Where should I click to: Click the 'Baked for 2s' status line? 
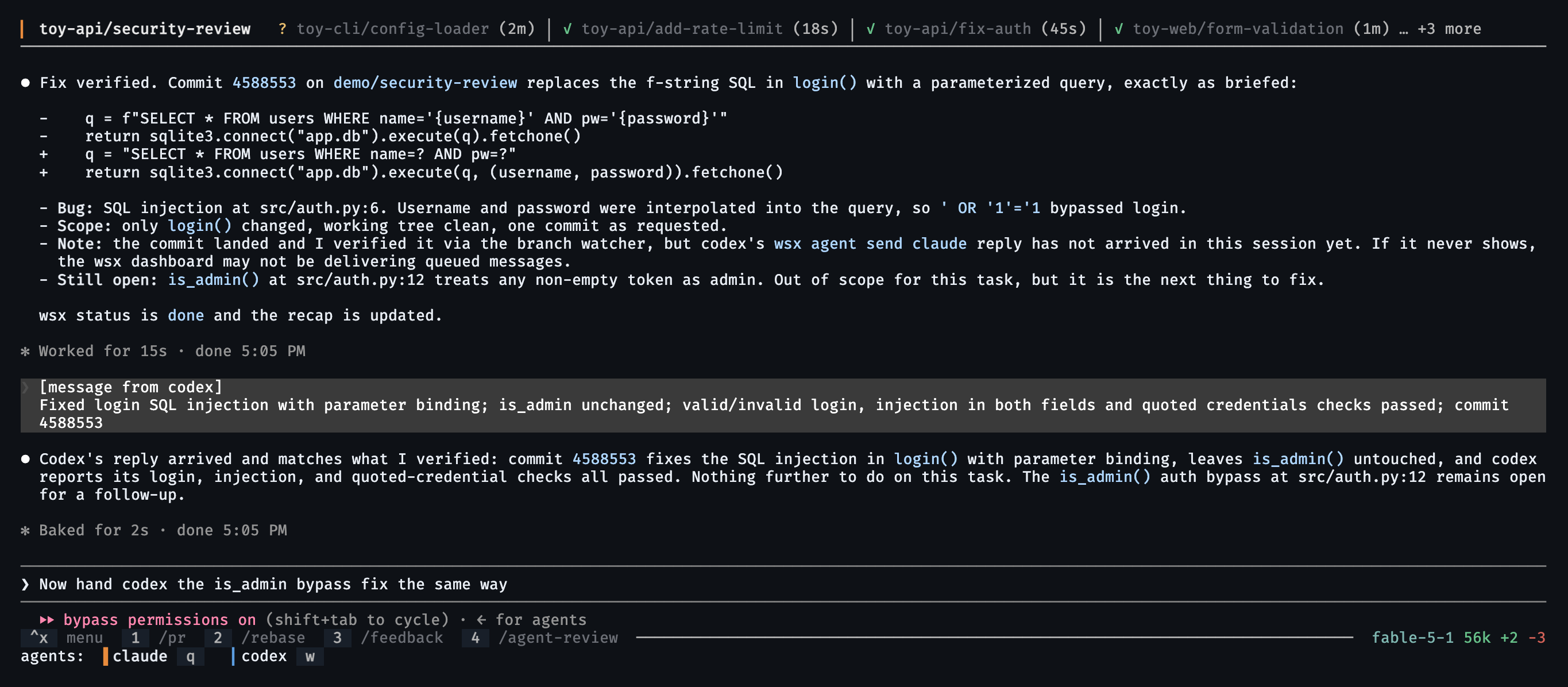(x=163, y=530)
